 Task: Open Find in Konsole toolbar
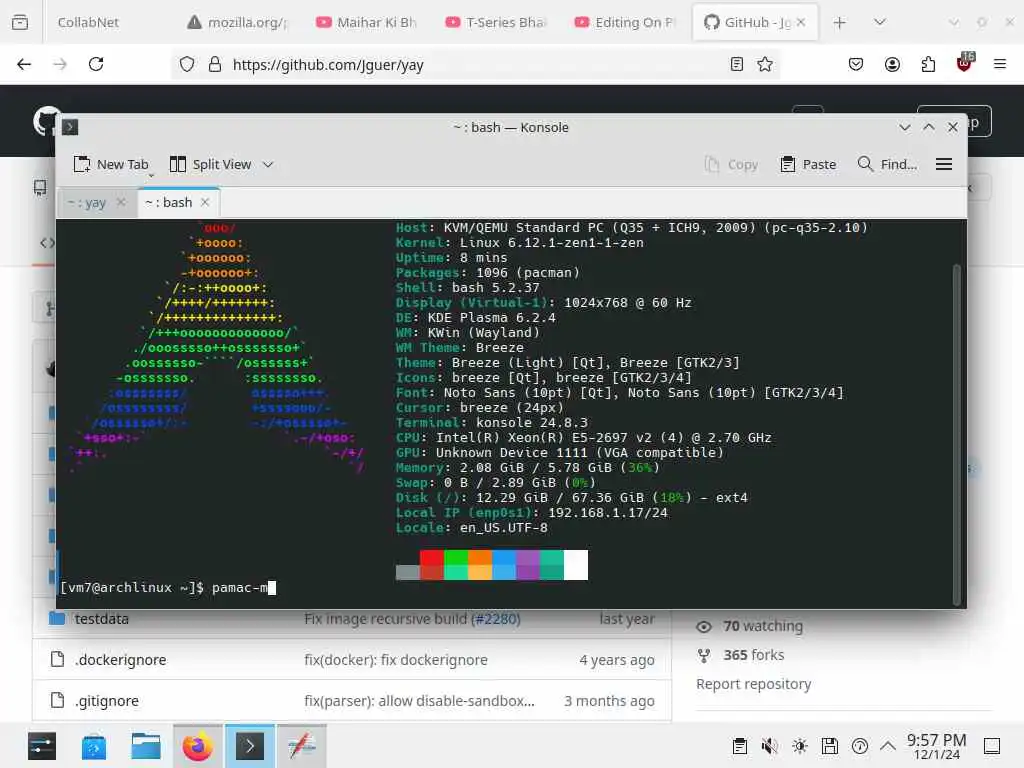887,165
